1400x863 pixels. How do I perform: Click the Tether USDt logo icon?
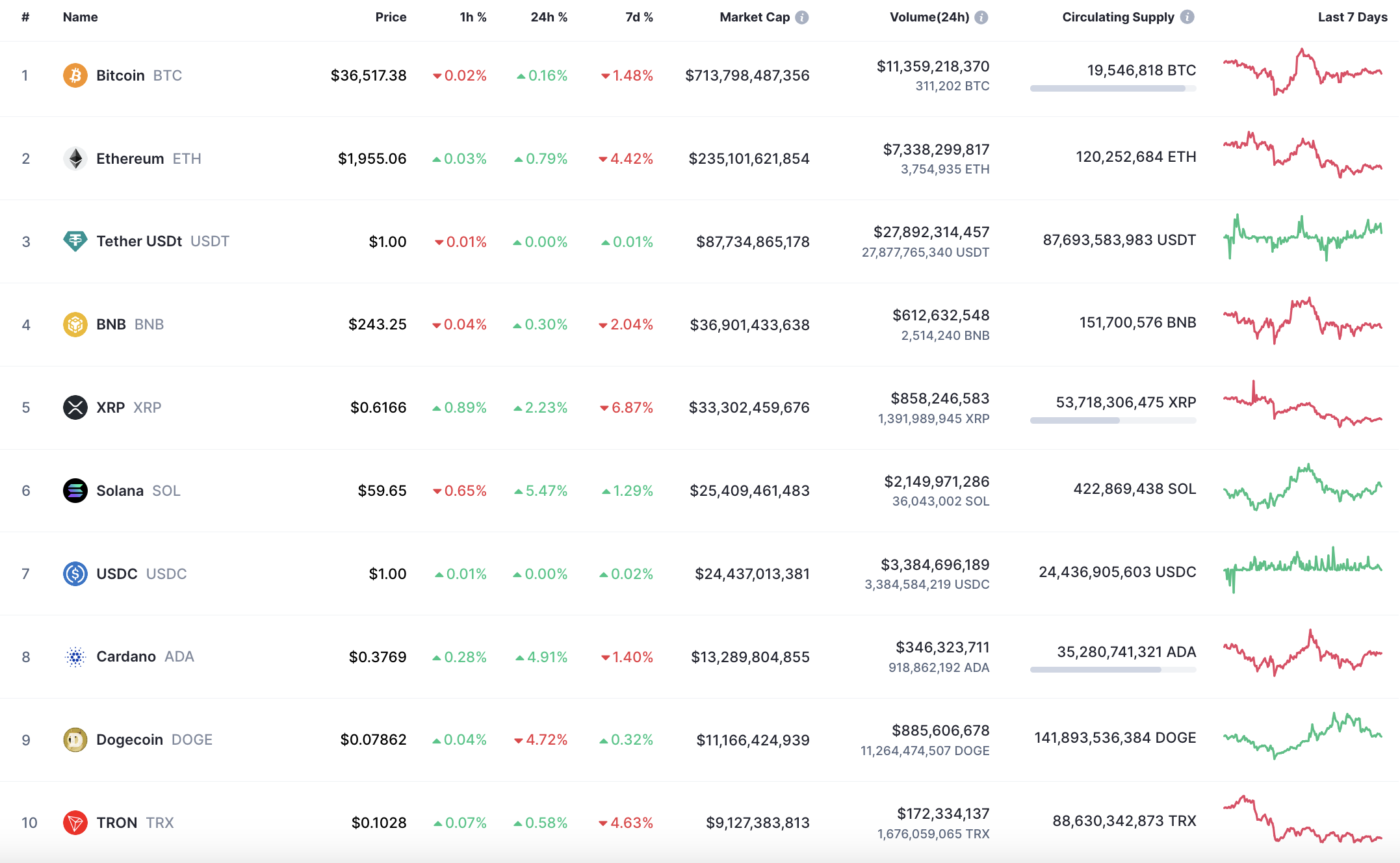[x=75, y=241]
